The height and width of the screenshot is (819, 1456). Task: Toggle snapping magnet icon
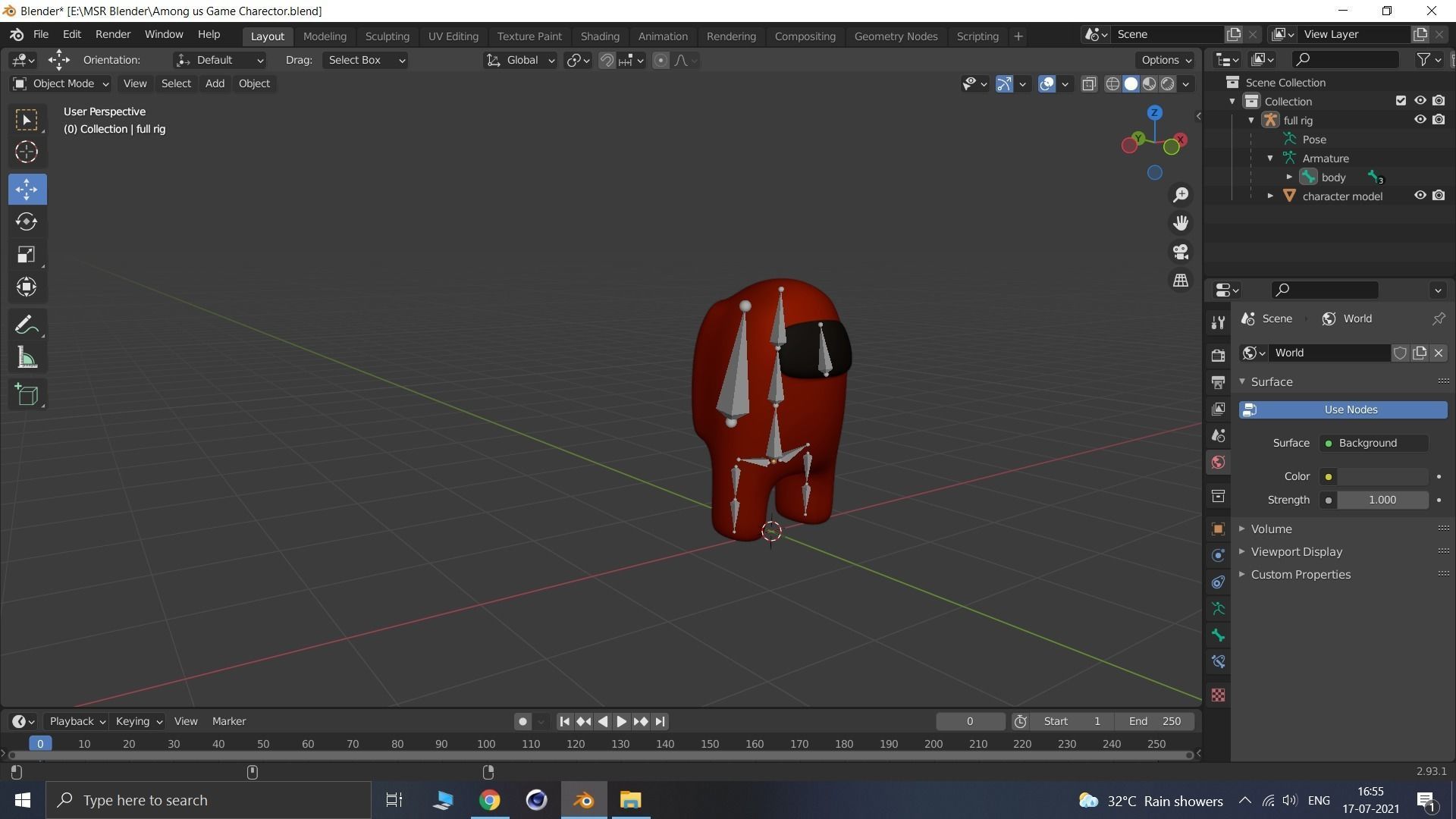607,60
